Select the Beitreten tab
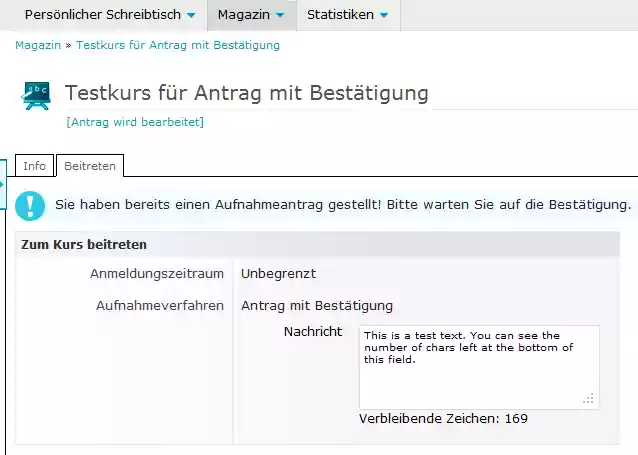This screenshot has height=455, width=638. point(90,166)
